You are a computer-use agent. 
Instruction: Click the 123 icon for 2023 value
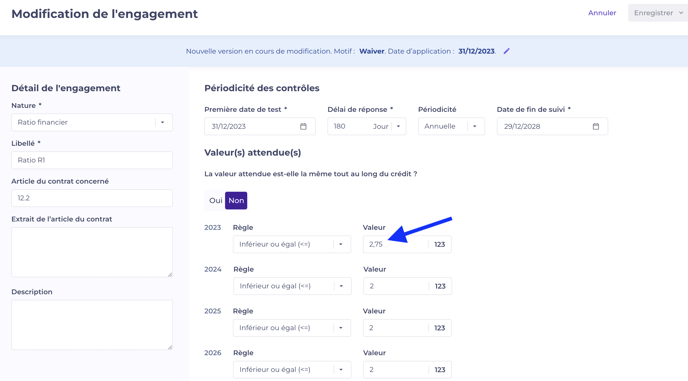pyautogui.click(x=440, y=244)
